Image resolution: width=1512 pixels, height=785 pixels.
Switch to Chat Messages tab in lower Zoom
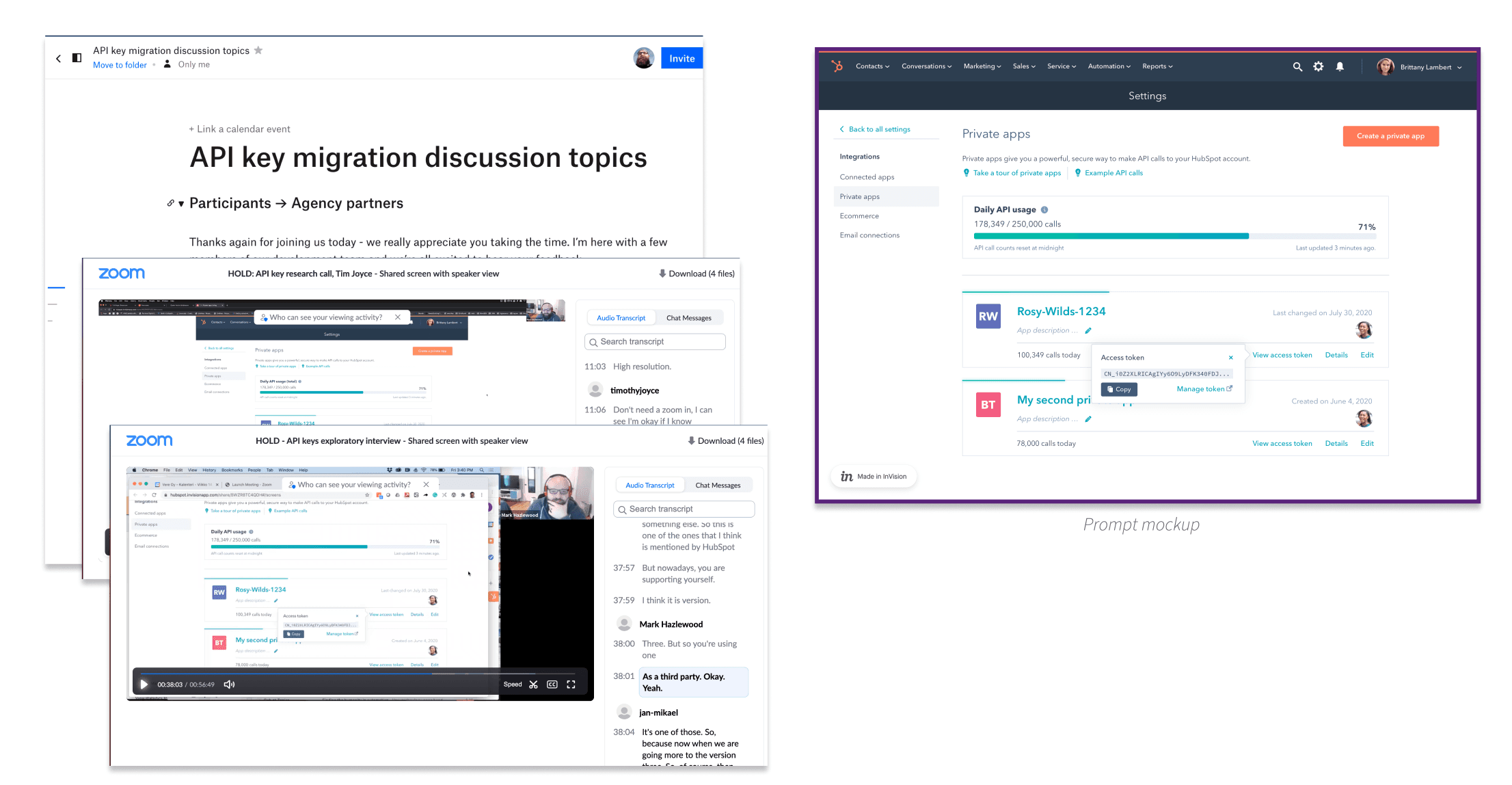point(718,485)
